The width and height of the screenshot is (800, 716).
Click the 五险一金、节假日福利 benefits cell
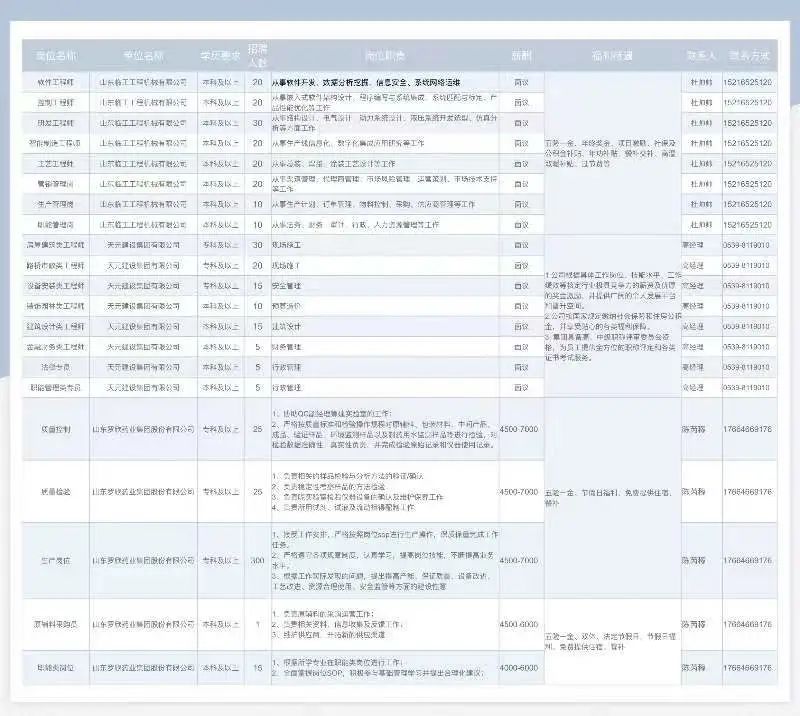pyautogui.click(x=612, y=498)
